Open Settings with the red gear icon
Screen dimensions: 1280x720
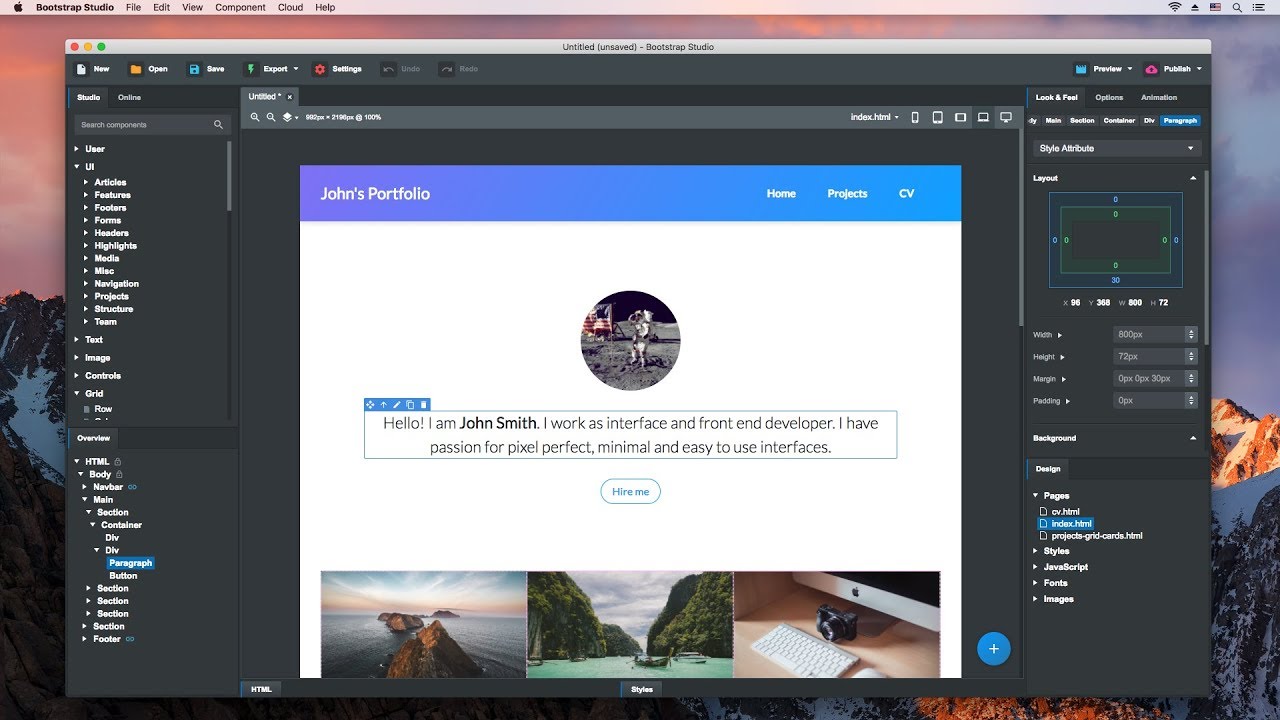[337, 69]
